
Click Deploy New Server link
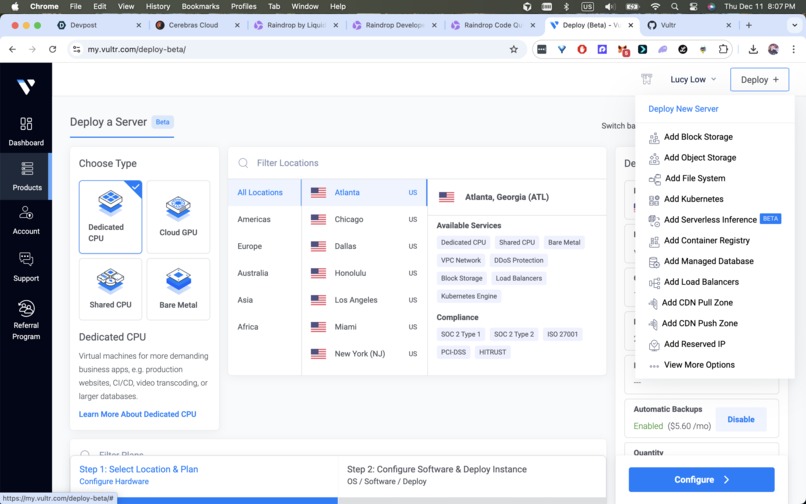pos(683,109)
